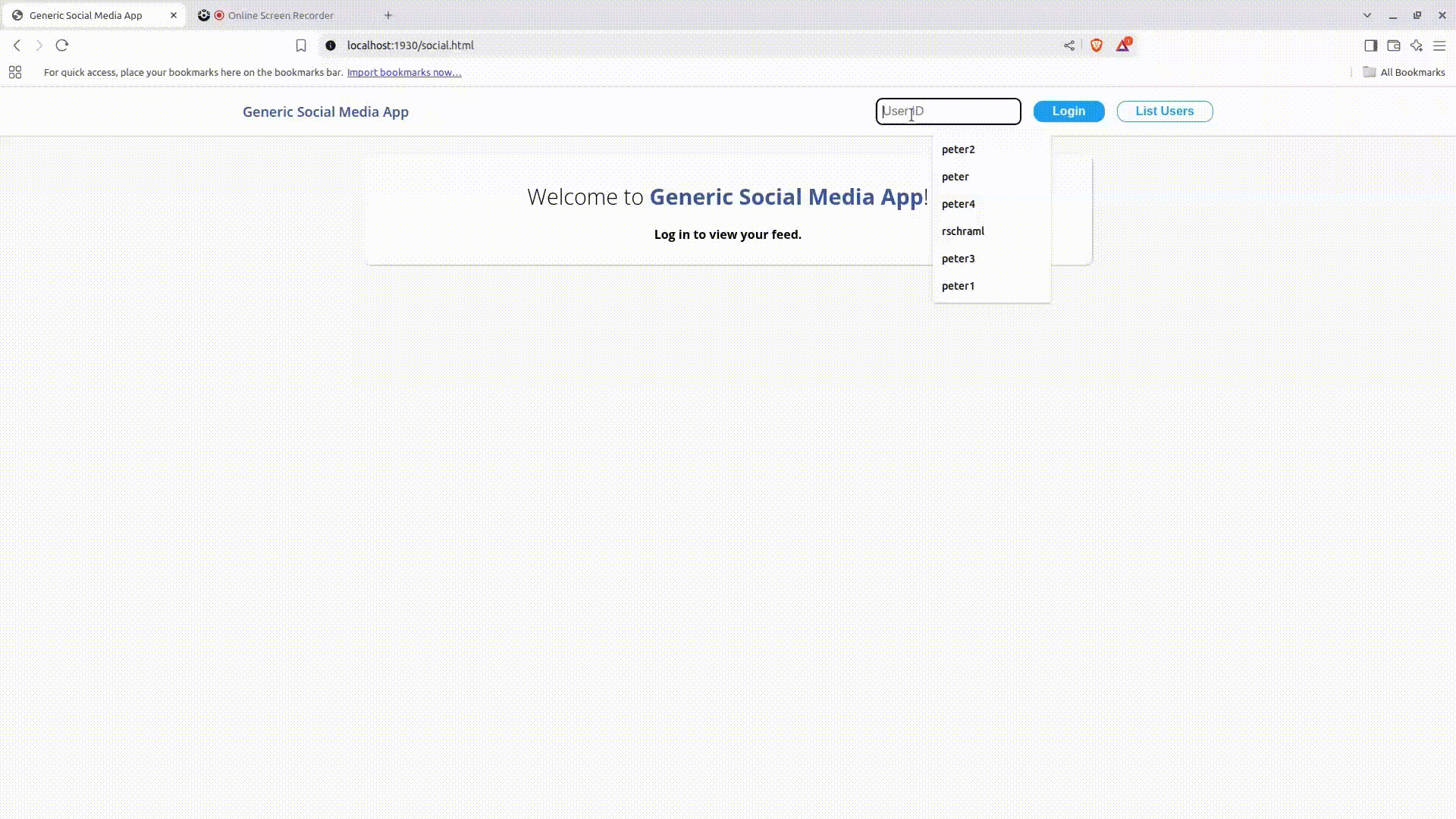The height and width of the screenshot is (819, 1456).
Task: Click the Brave Rewards triangle icon
Action: point(1123,45)
